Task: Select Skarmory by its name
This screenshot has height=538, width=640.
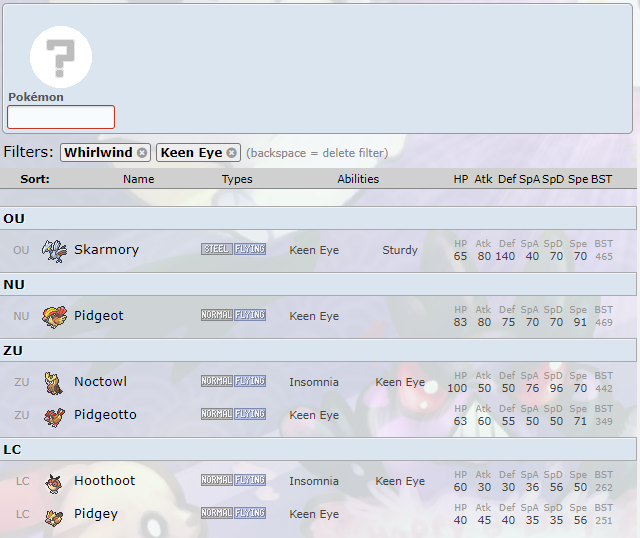Action: pos(107,249)
